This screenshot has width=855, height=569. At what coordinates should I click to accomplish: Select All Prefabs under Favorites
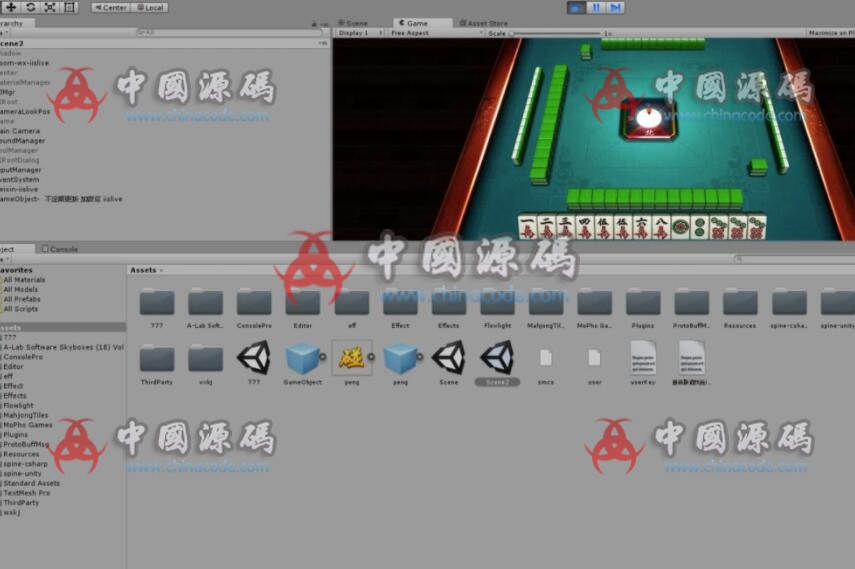pos(22,300)
